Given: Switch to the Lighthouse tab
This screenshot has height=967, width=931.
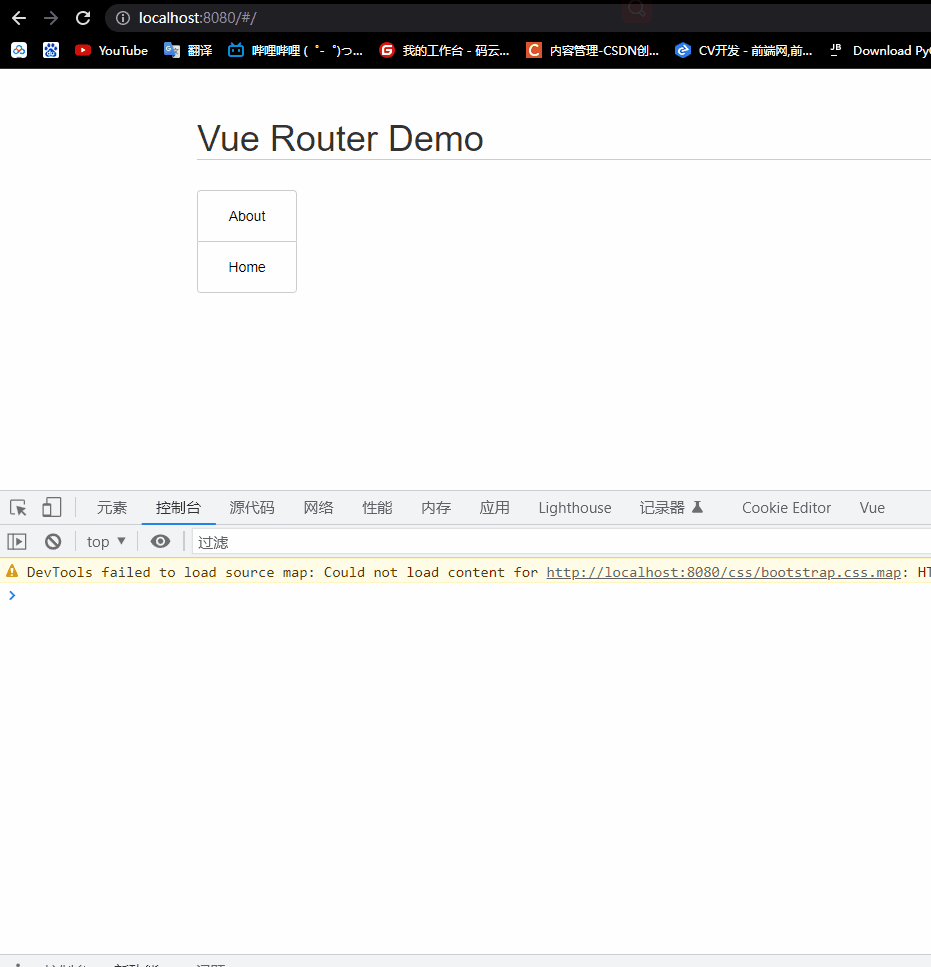Looking at the screenshot, I should [575, 508].
